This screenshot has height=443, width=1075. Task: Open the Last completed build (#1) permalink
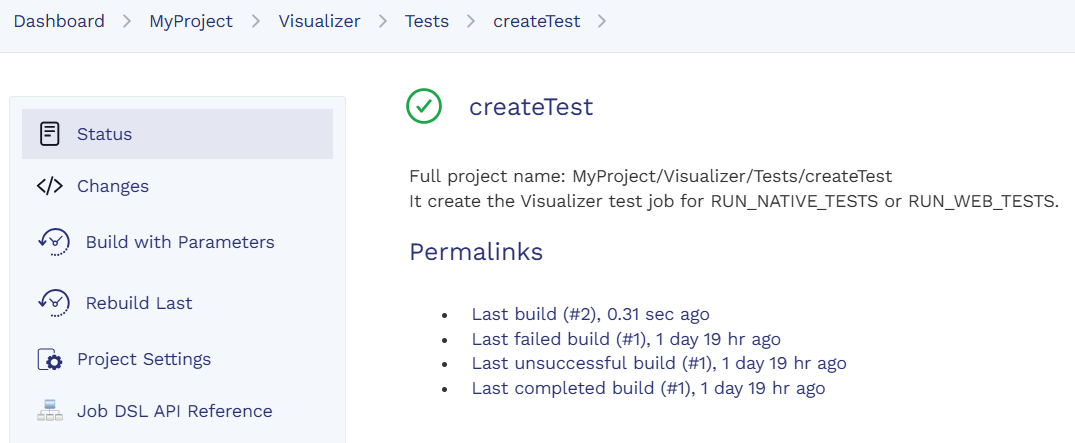(648, 388)
